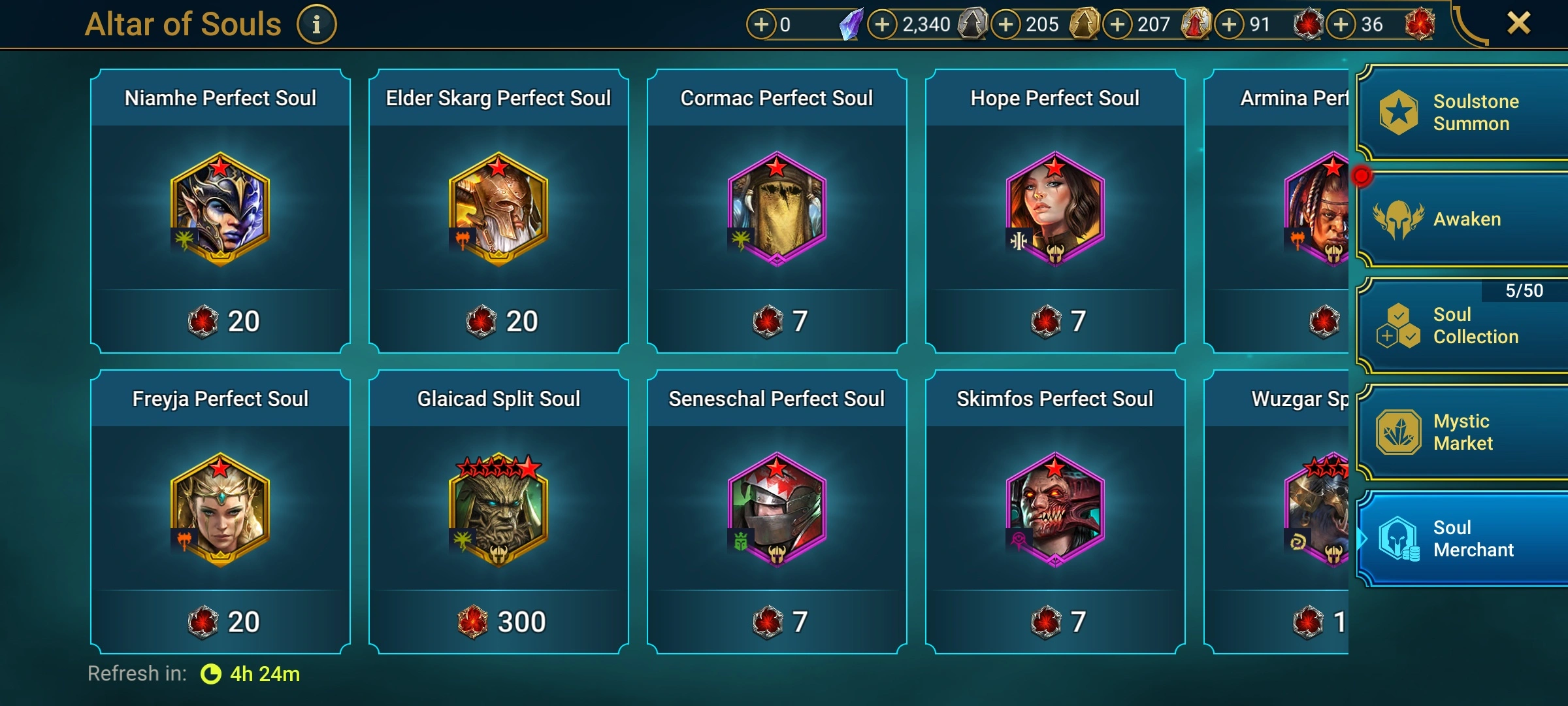Buy Skimfos Perfect Soul for 7
This screenshot has height=706, width=1568.
pyautogui.click(x=1056, y=622)
